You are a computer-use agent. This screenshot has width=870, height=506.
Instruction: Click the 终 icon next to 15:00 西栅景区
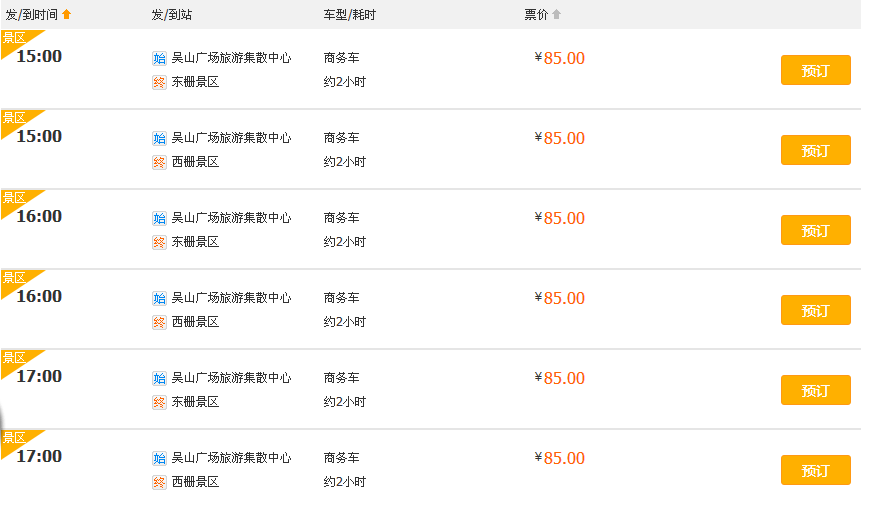159,162
